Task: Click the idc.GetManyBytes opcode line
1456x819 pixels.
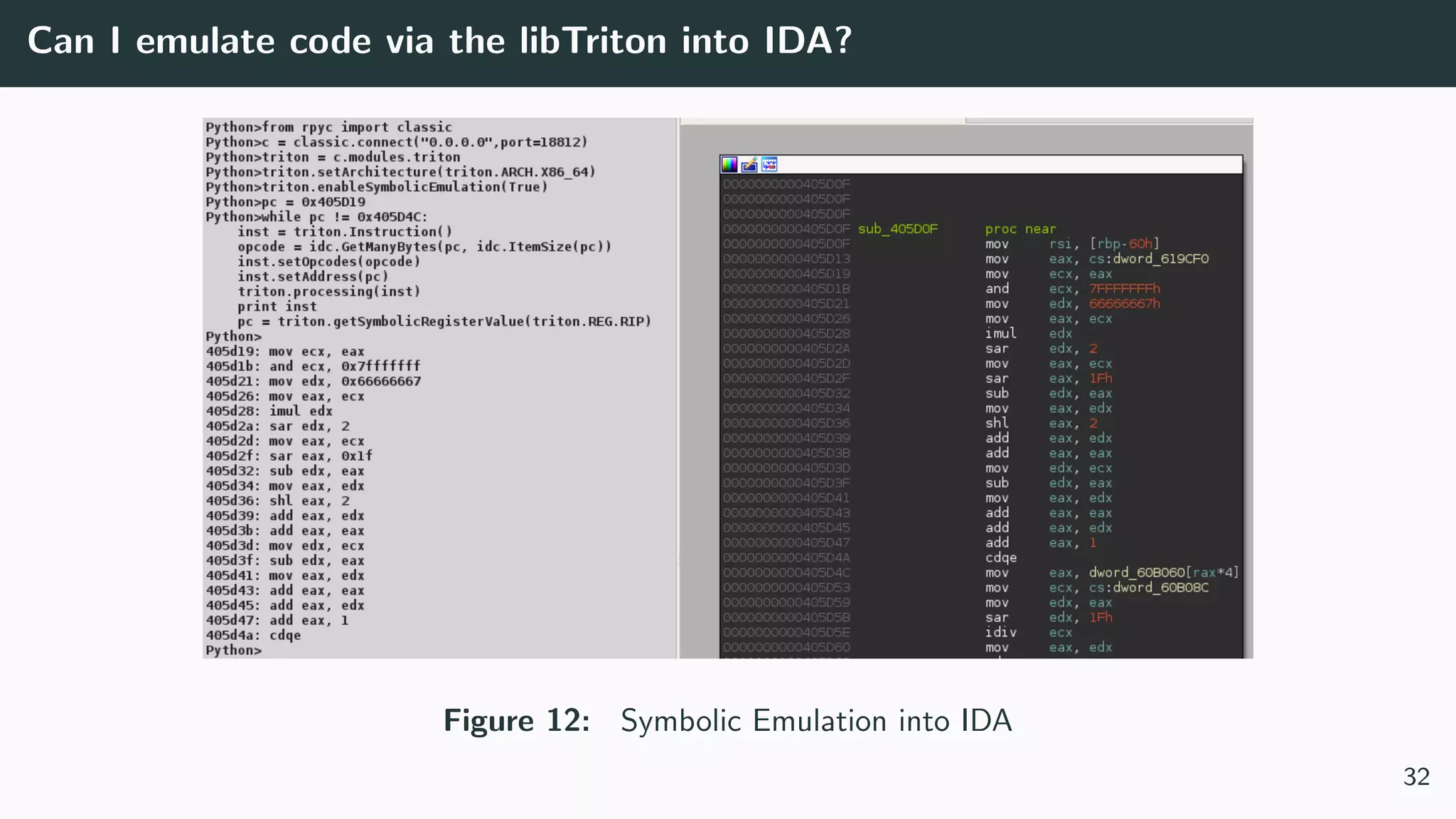Action: (x=424, y=247)
